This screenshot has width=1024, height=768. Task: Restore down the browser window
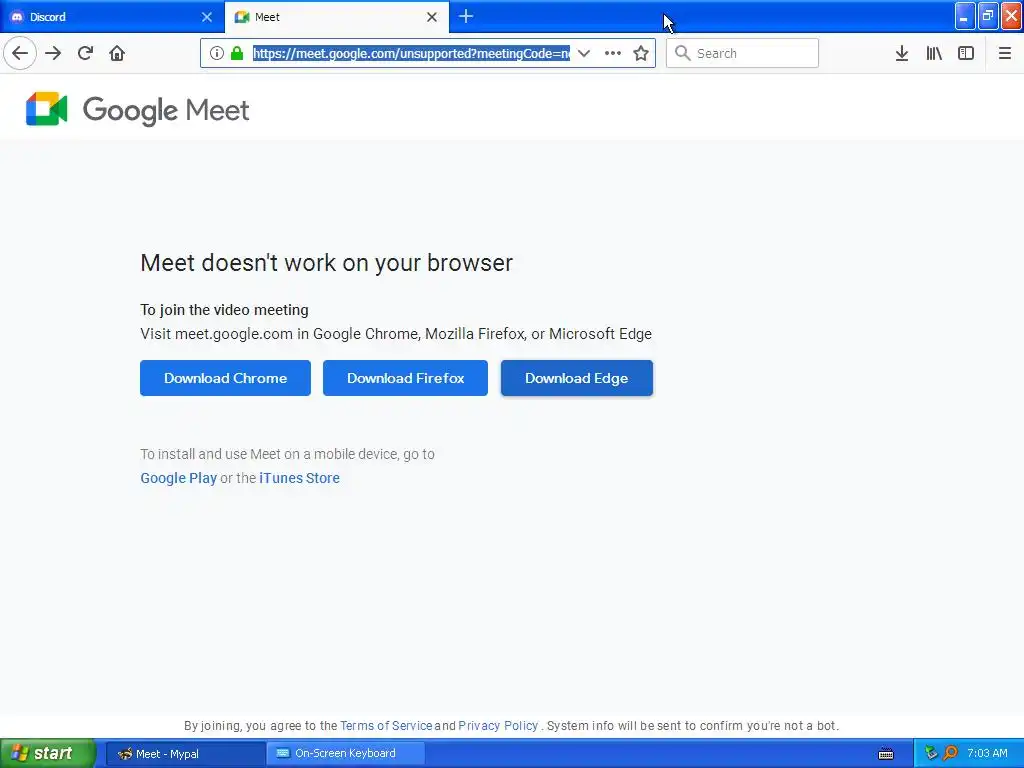click(x=988, y=16)
